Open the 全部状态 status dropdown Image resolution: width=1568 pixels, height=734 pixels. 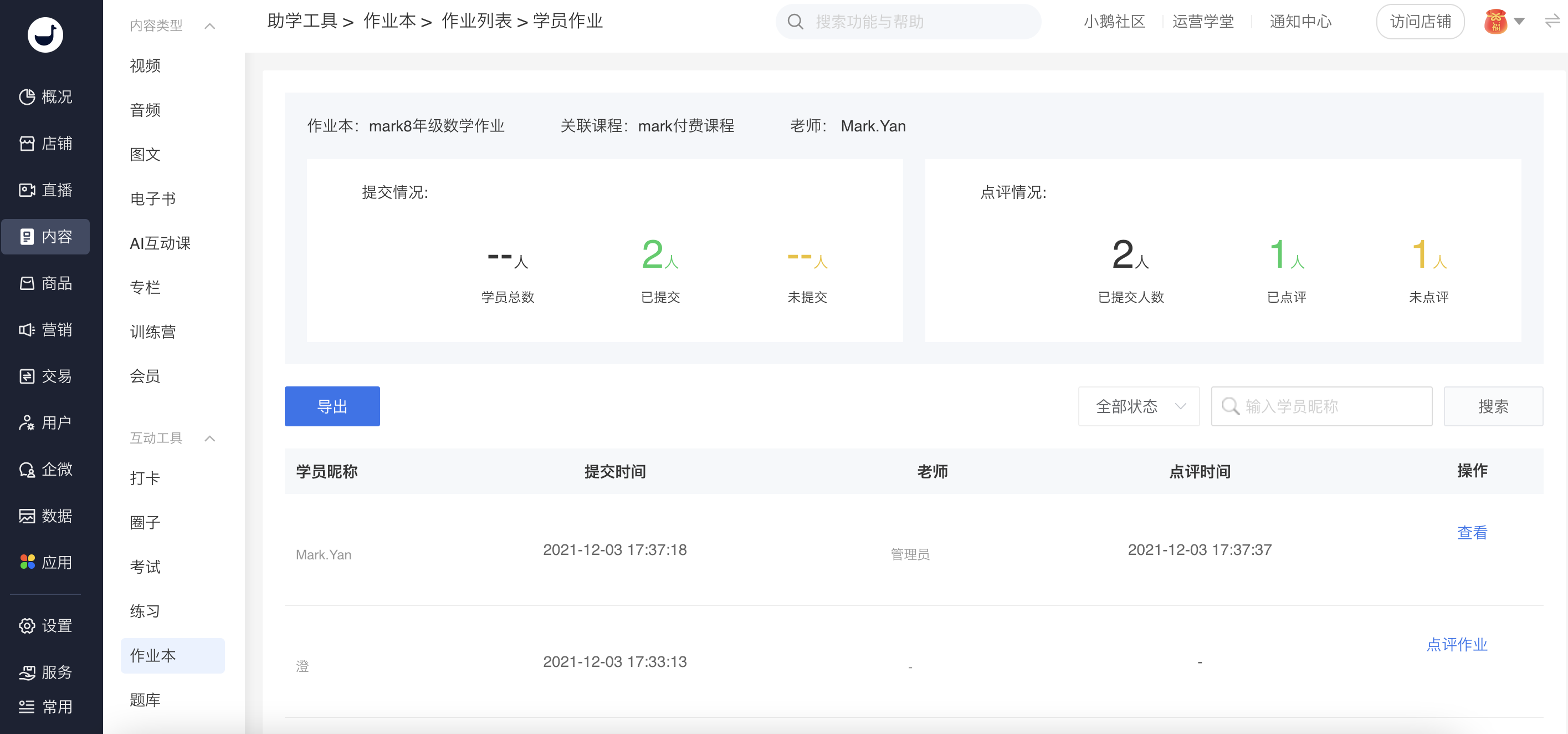(x=1138, y=406)
